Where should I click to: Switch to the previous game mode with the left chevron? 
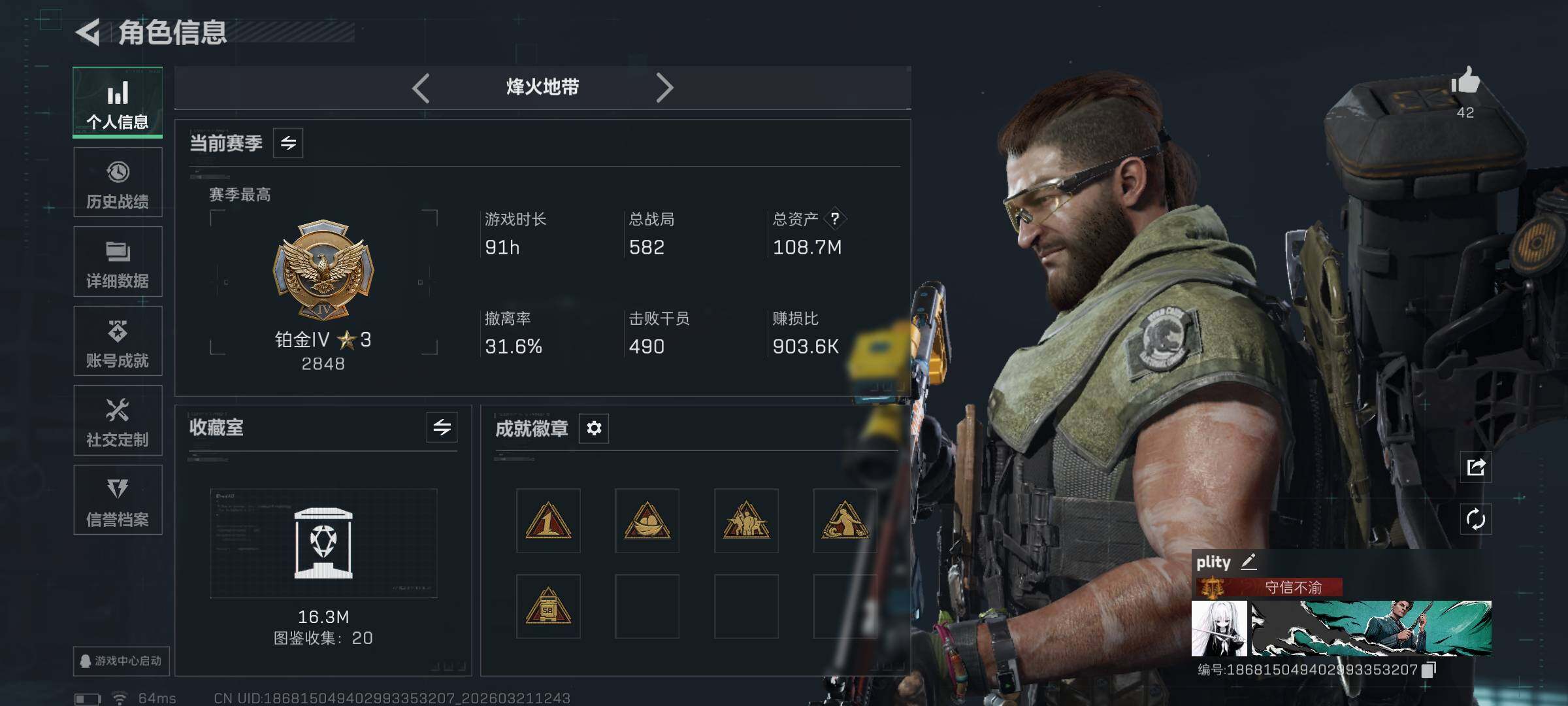click(421, 88)
